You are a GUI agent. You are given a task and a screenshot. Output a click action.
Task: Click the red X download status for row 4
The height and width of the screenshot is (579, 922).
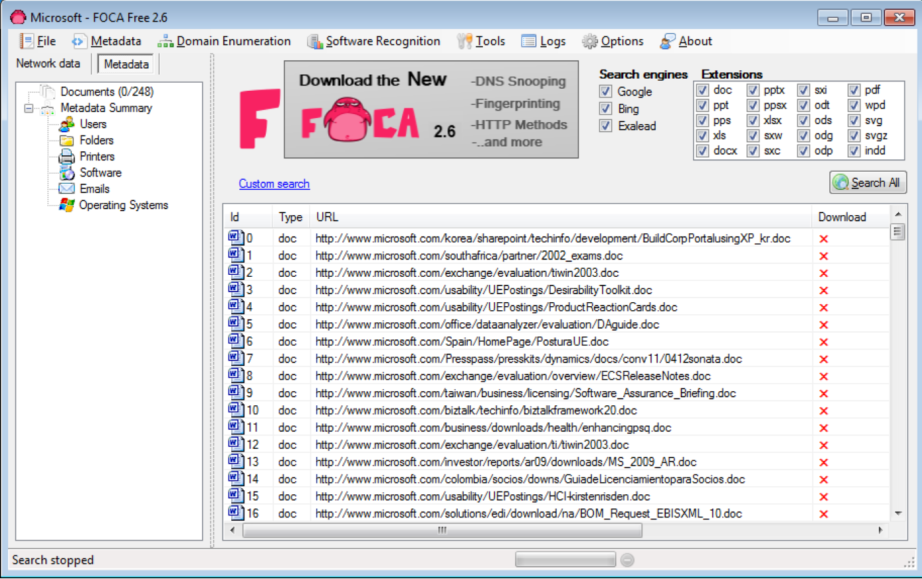point(823,308)
